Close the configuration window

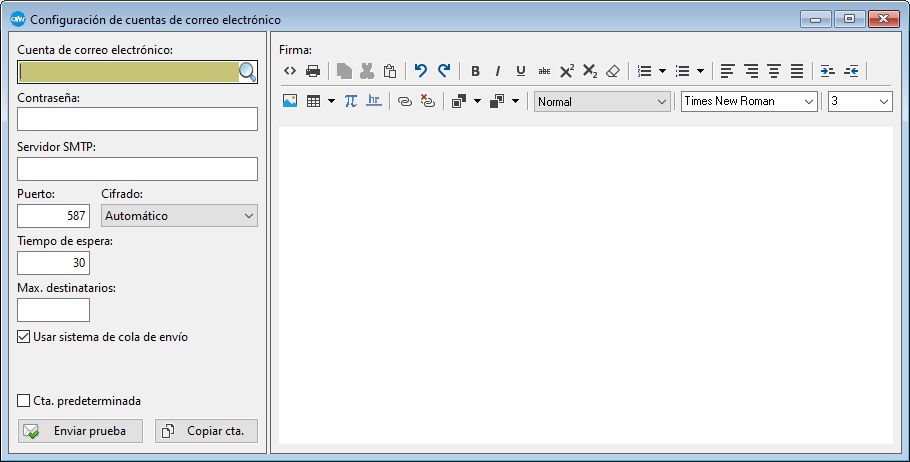tap(884, 19)
